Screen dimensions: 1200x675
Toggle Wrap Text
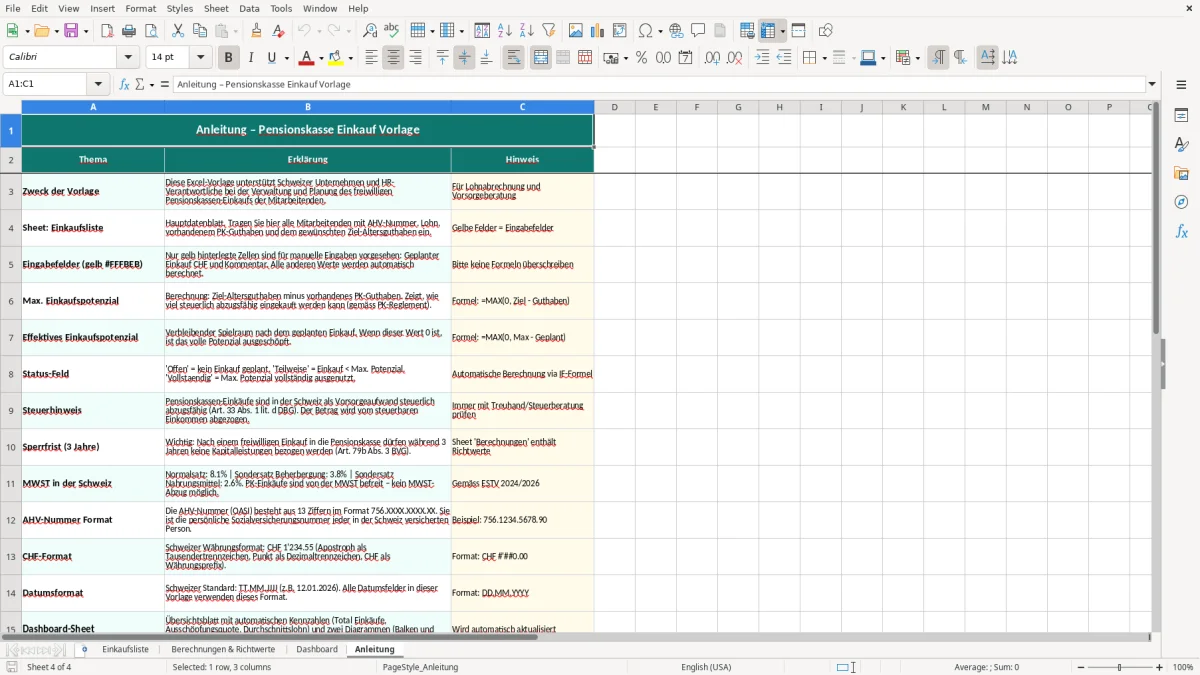click(x=513, y=58)
